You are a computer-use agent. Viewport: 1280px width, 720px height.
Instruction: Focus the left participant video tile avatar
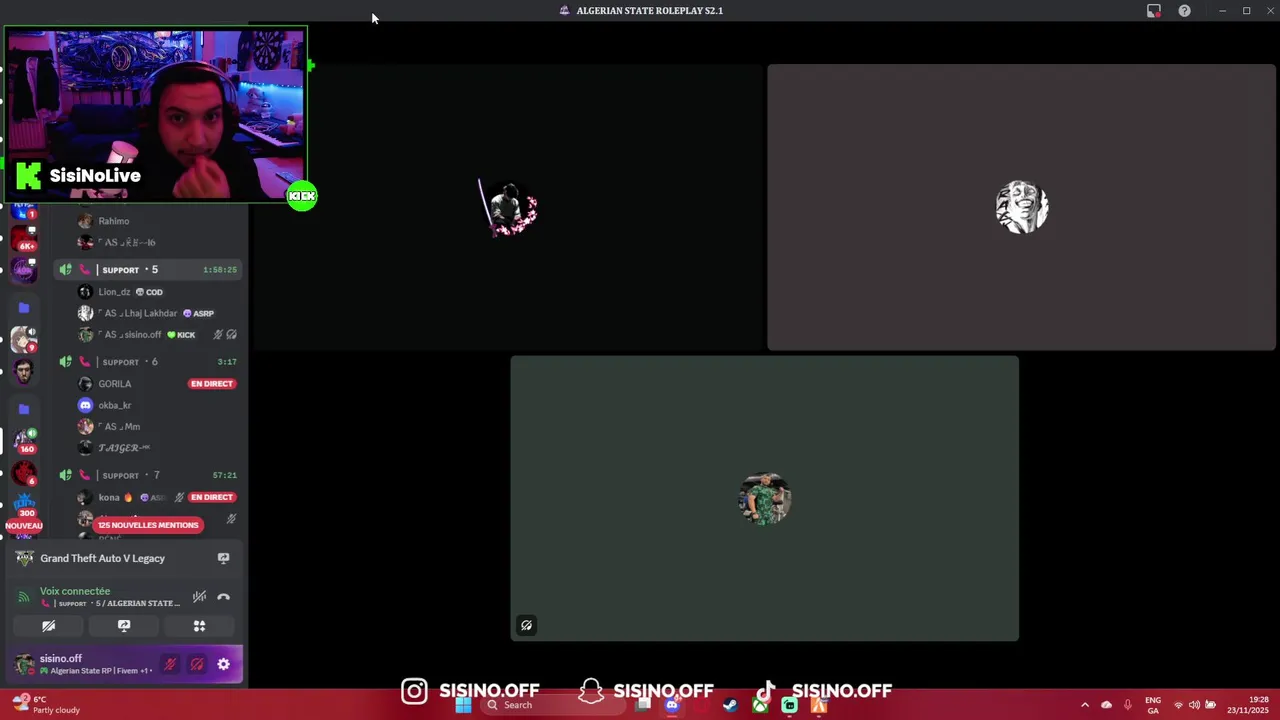tap(509, 208)
